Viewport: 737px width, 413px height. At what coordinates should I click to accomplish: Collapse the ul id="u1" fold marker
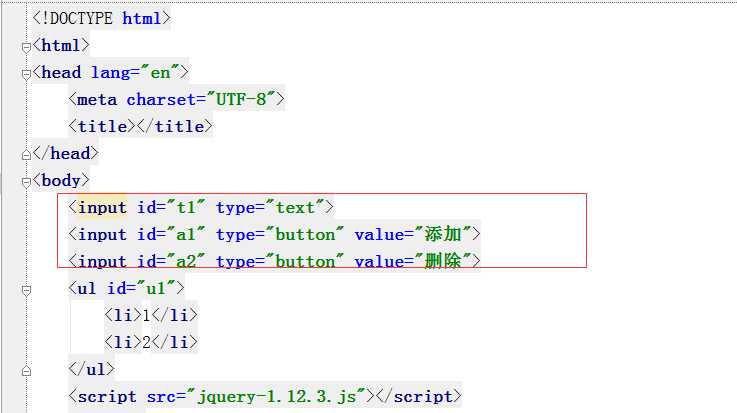pyautogui.click(x=26, y=290)
